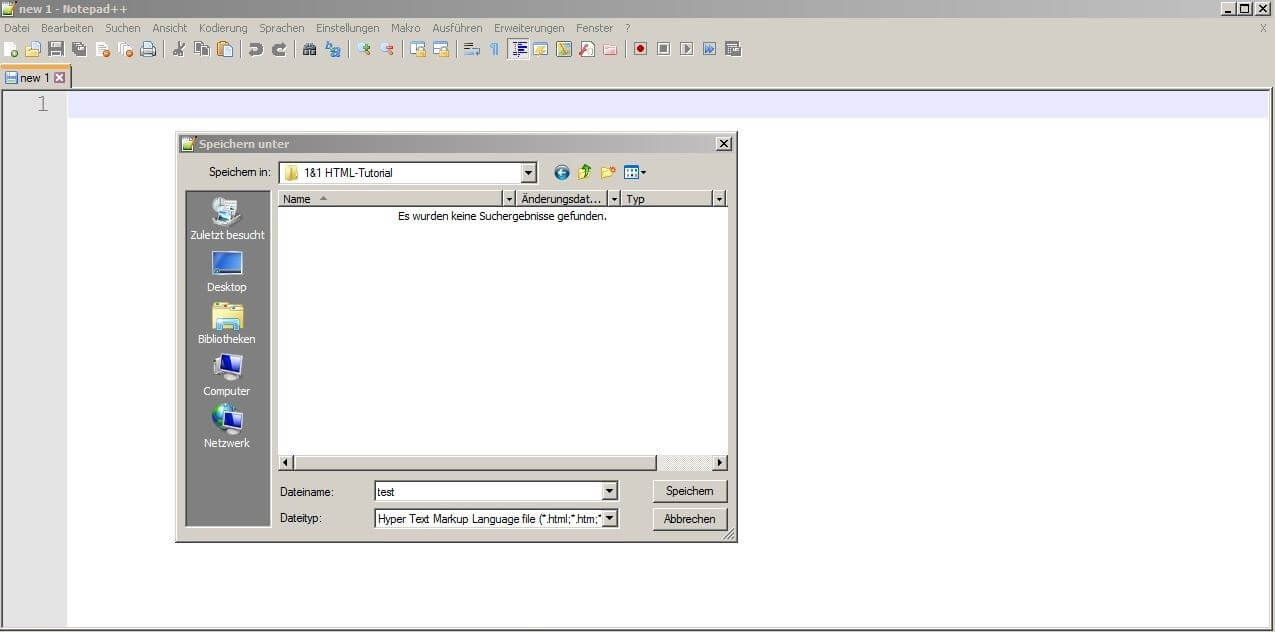Click the run macro multiple times icon
Viewport: 1275px width, 632px height.
point(709,49)
